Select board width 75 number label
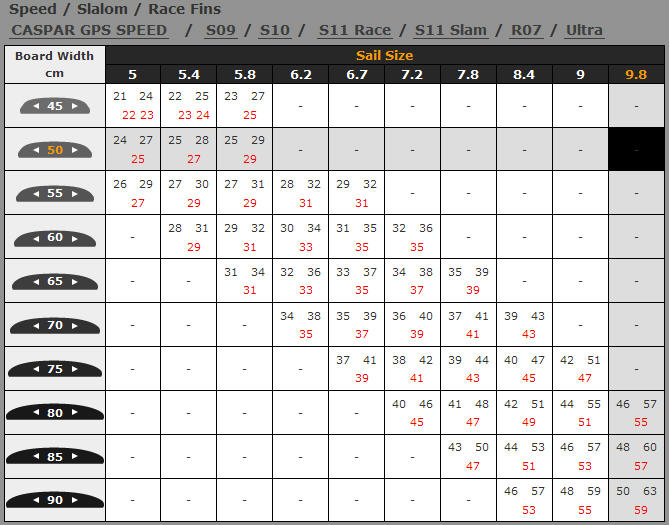 click(55, 369)
